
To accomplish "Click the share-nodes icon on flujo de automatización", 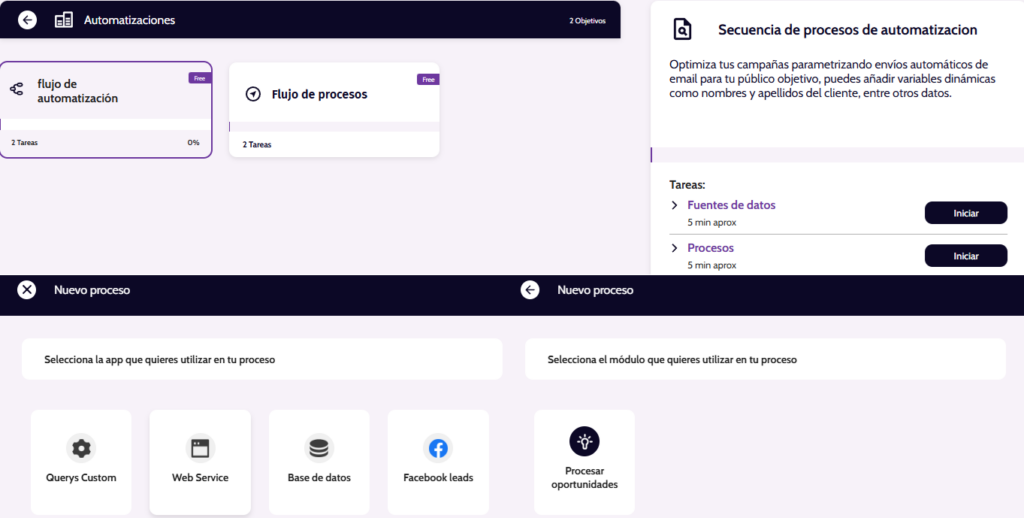I will [17, 90].
